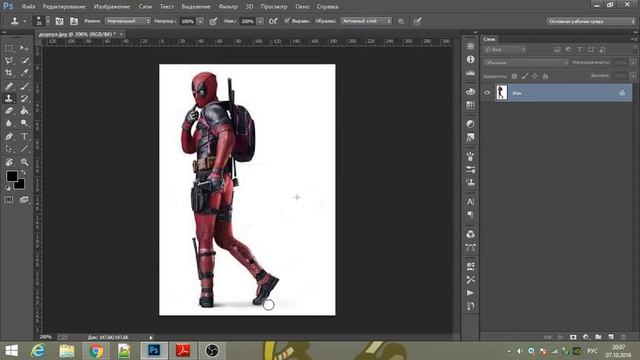The height and width of the screenshot is (360, 640).
Task: Select the History Brush tool
Action: (x=24, y=98)
